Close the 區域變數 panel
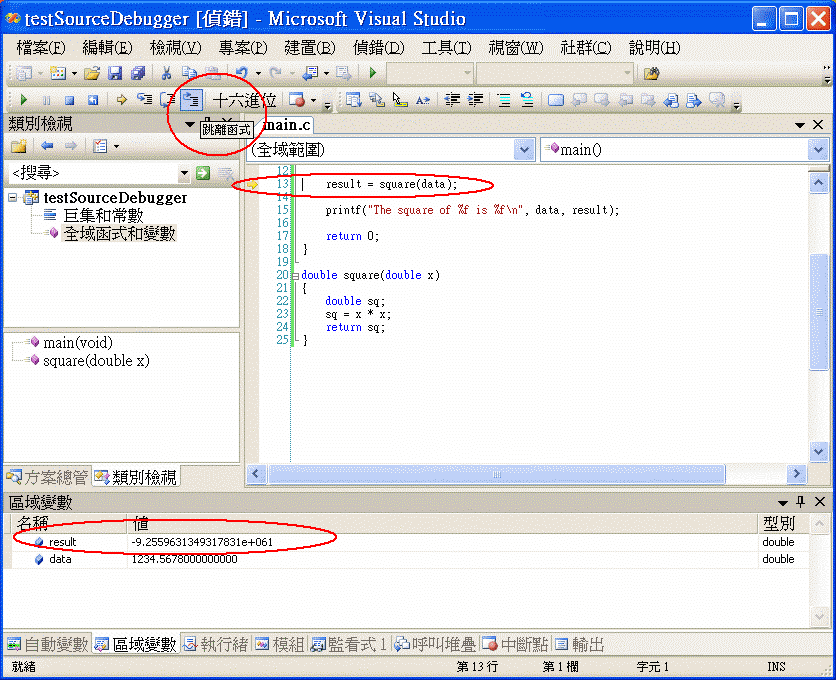Viewport: 836px width, 680px height. coord(820,502)
